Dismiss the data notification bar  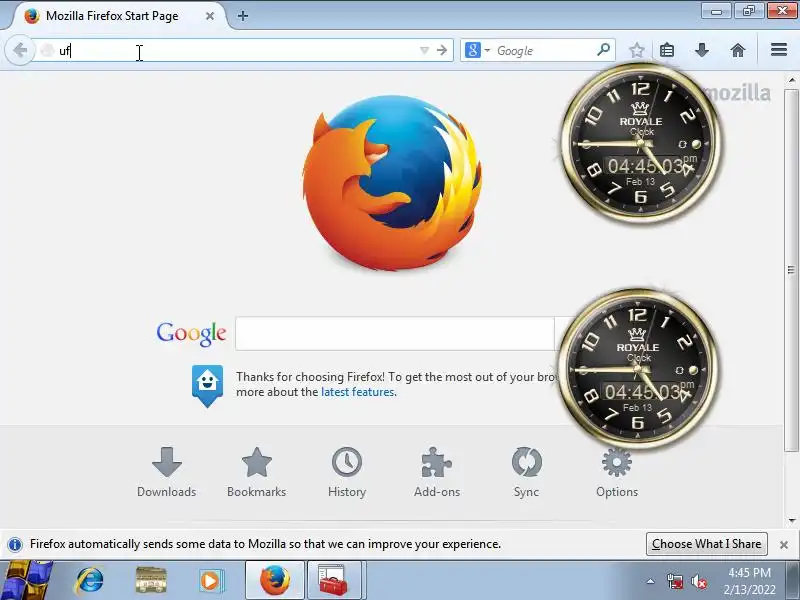point(784,544)
